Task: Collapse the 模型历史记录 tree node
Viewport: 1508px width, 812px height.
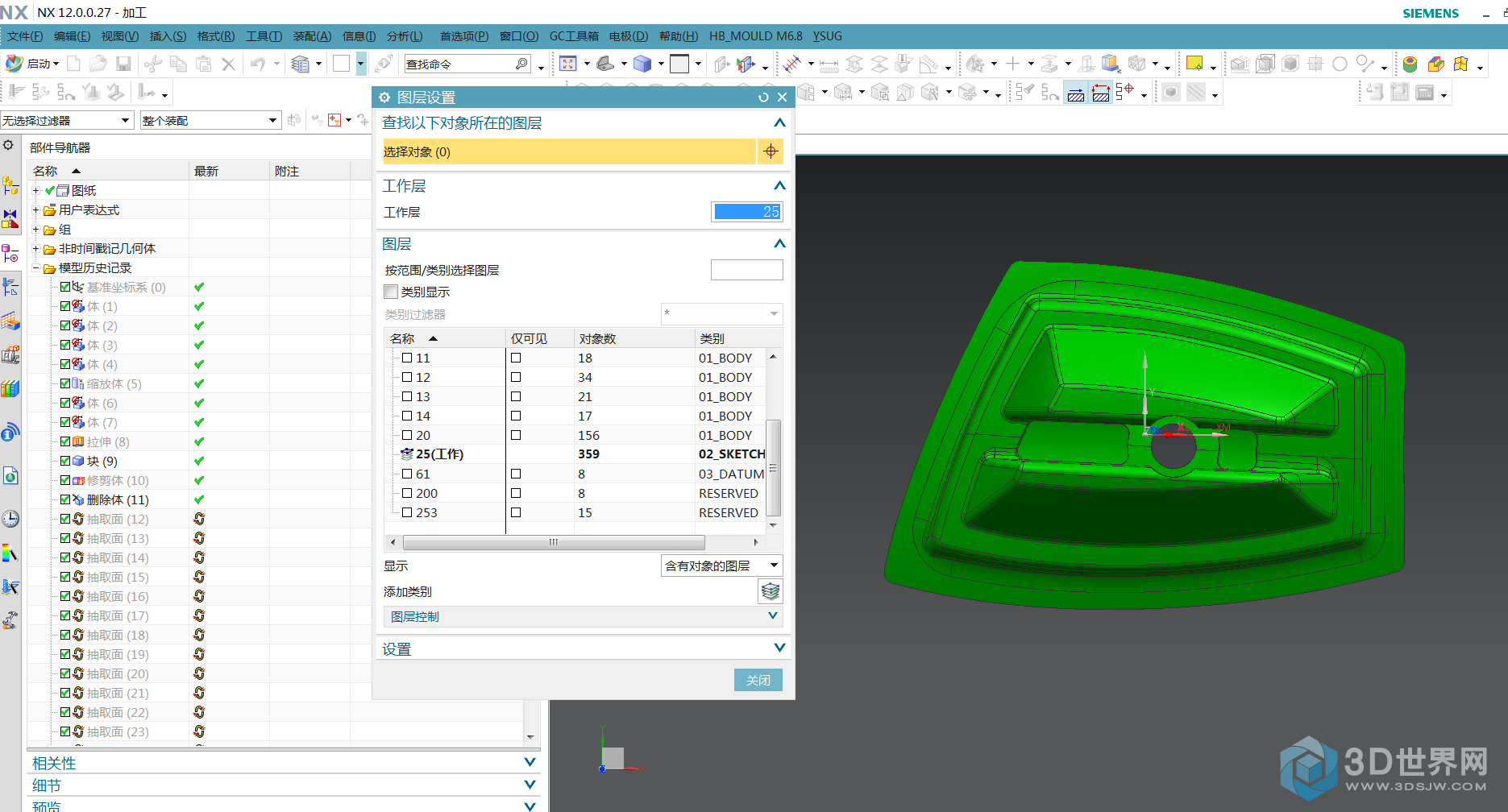Action: [x=35, y=267]
